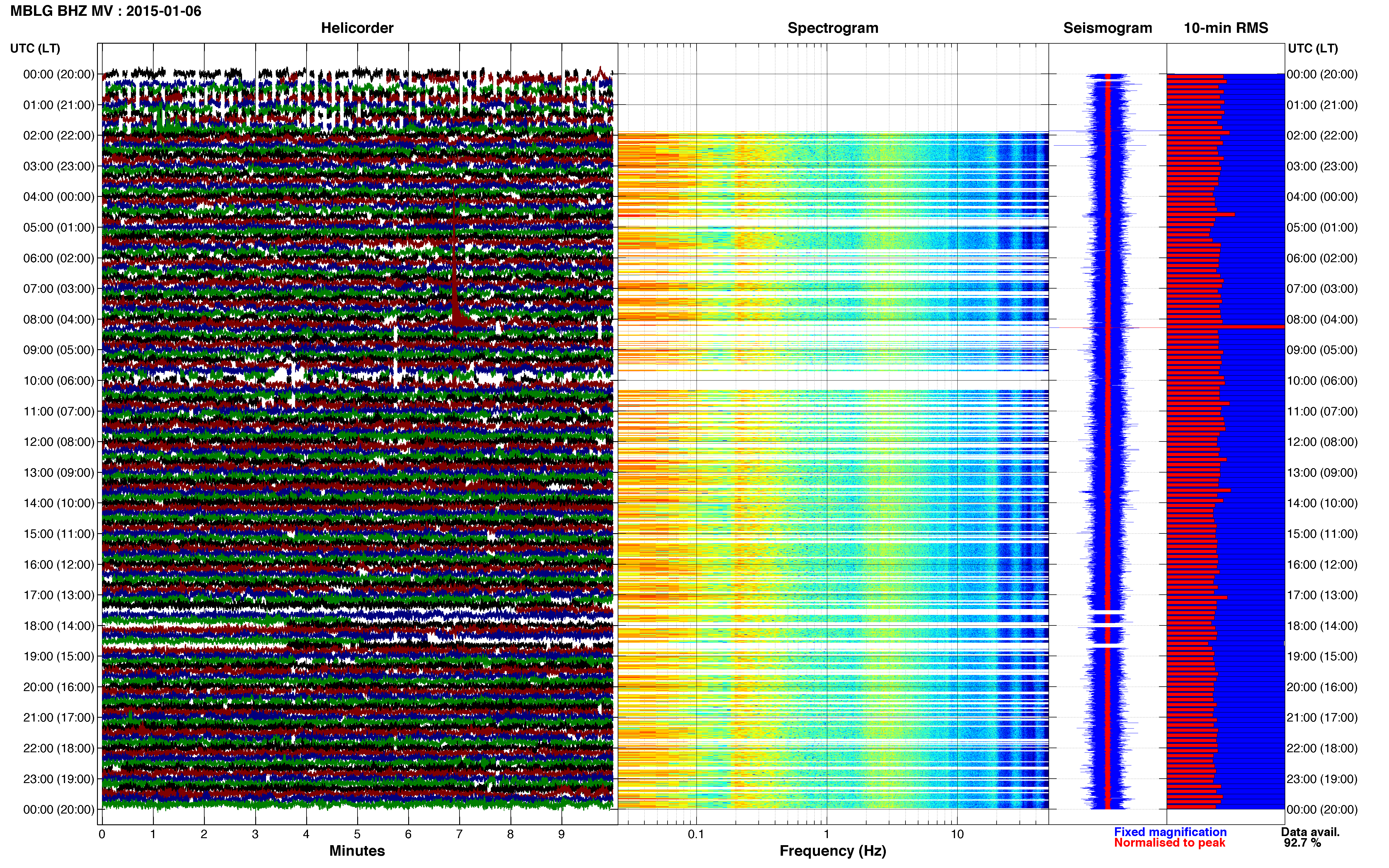Click the '7' tick on the Minutes axis
The width and height of the screenshot is (1389, 868).
[x=459, y=835]
